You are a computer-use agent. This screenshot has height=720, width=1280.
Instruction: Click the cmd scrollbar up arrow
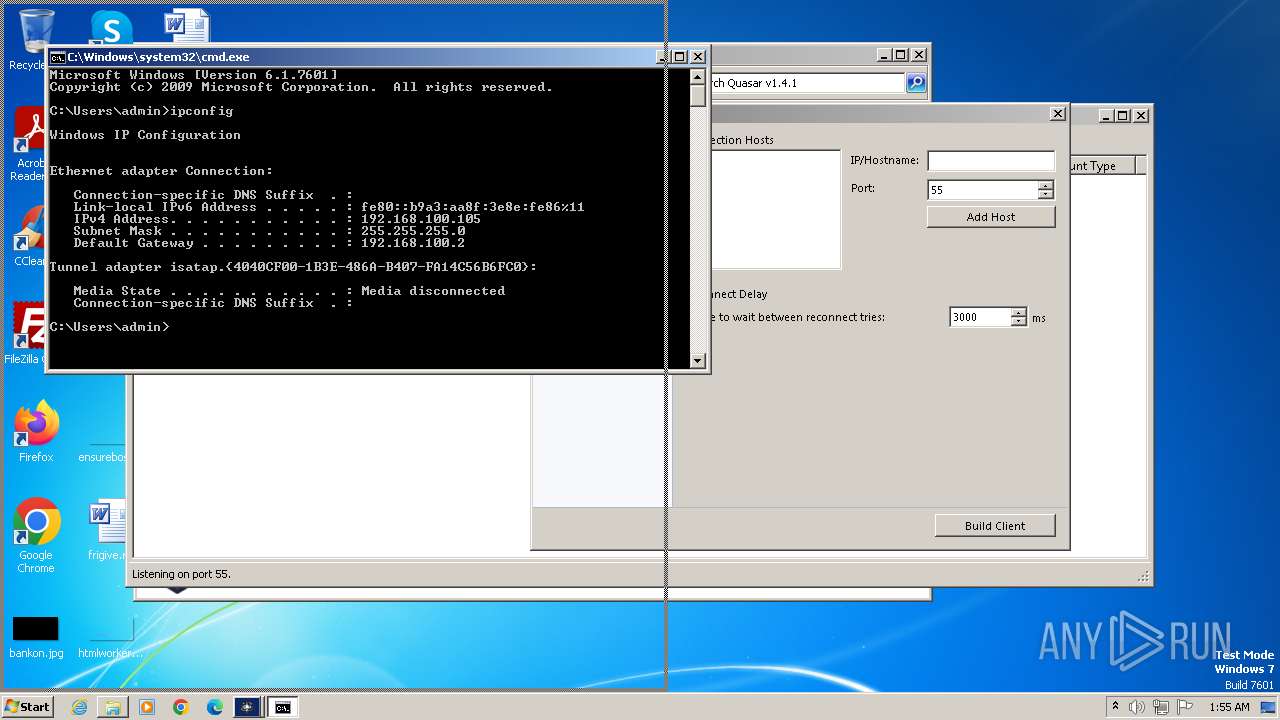click(x=697, y=76)
